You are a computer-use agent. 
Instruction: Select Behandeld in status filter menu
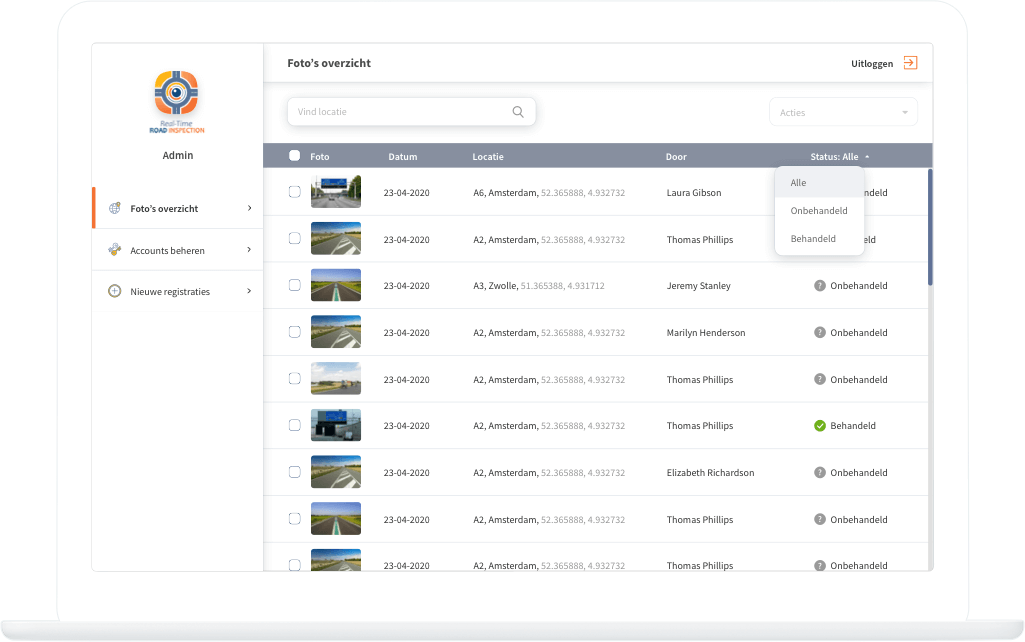819,239
